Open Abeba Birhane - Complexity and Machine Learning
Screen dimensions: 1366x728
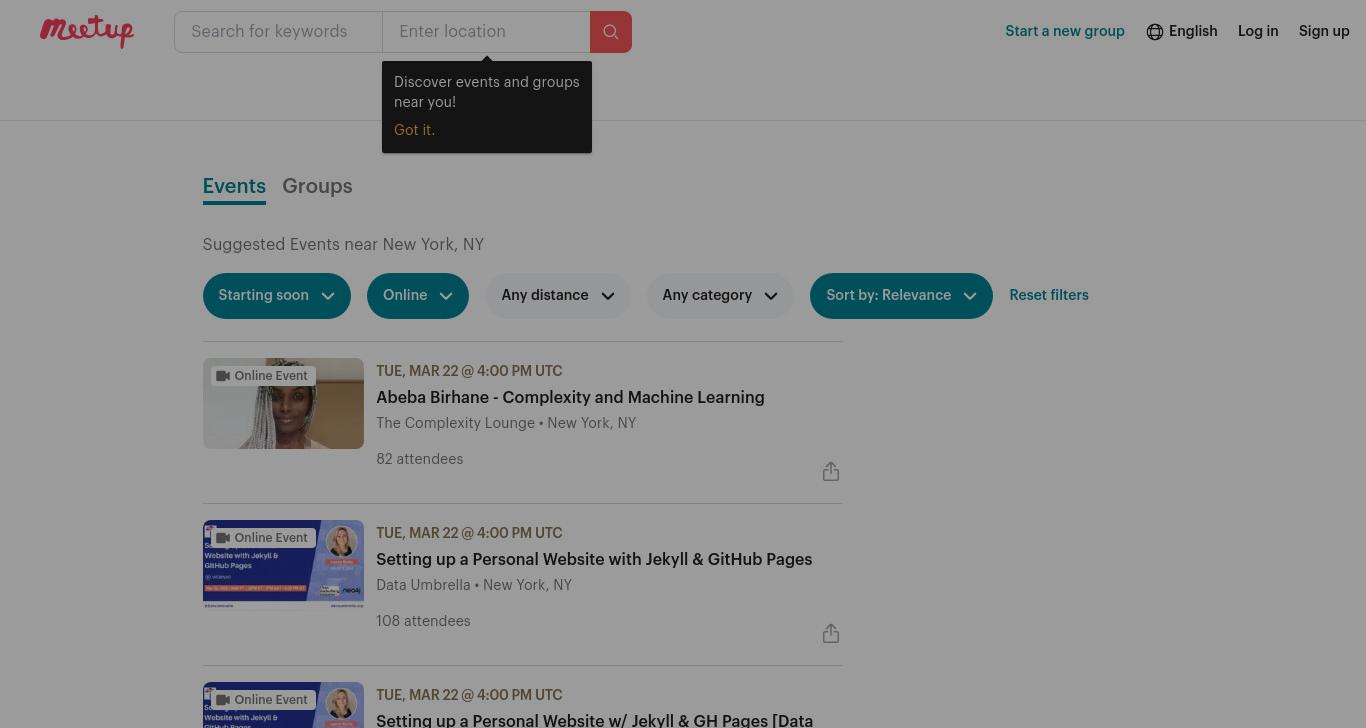[x=570, y=398]
